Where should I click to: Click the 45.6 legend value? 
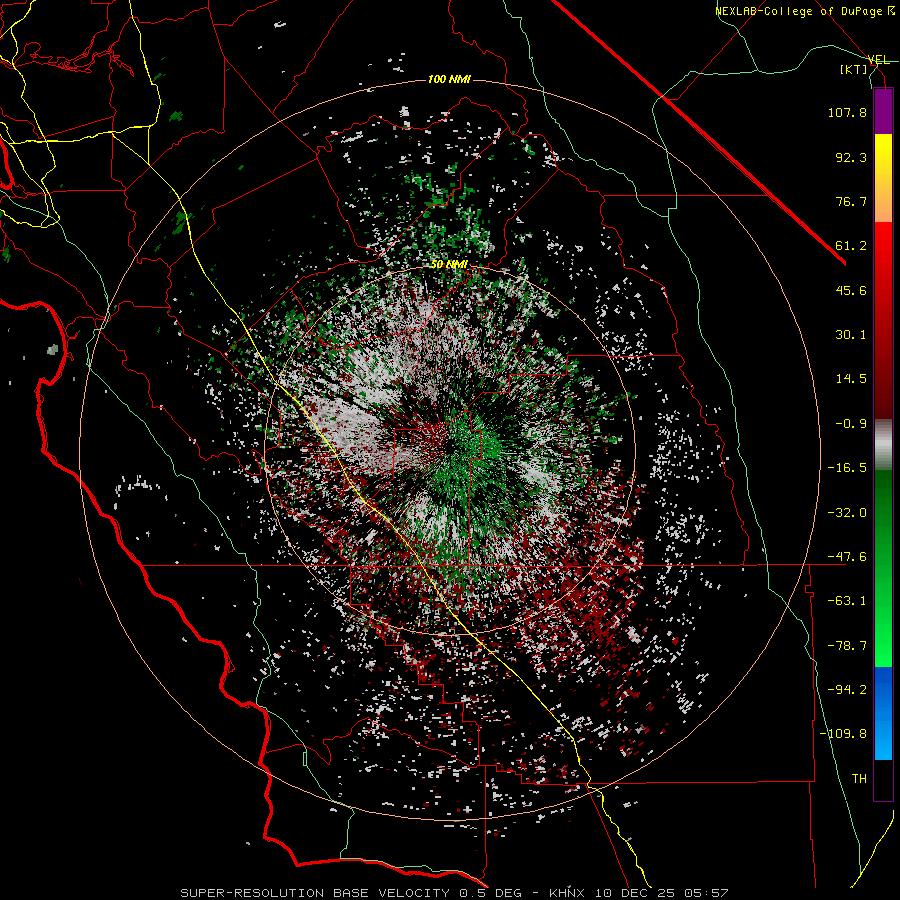pos(851,290)
